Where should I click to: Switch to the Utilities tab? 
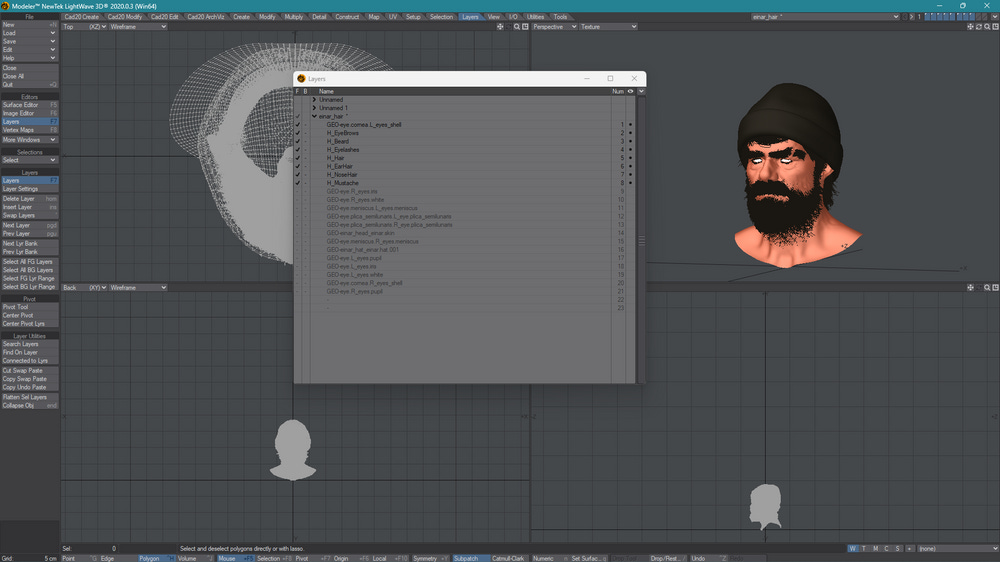tap(535, 17)
